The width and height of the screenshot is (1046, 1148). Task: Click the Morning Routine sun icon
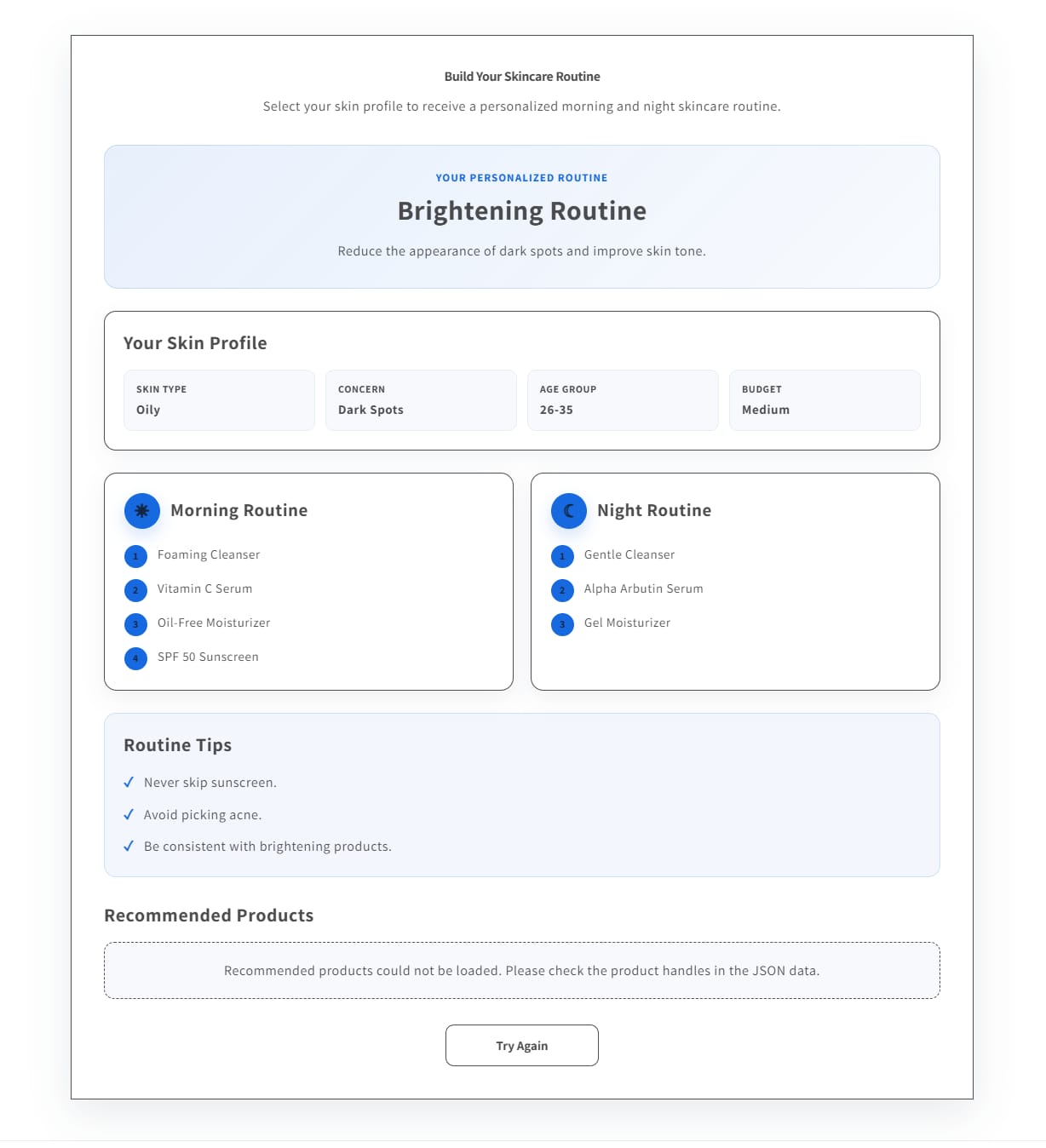(x=142, y=511)
